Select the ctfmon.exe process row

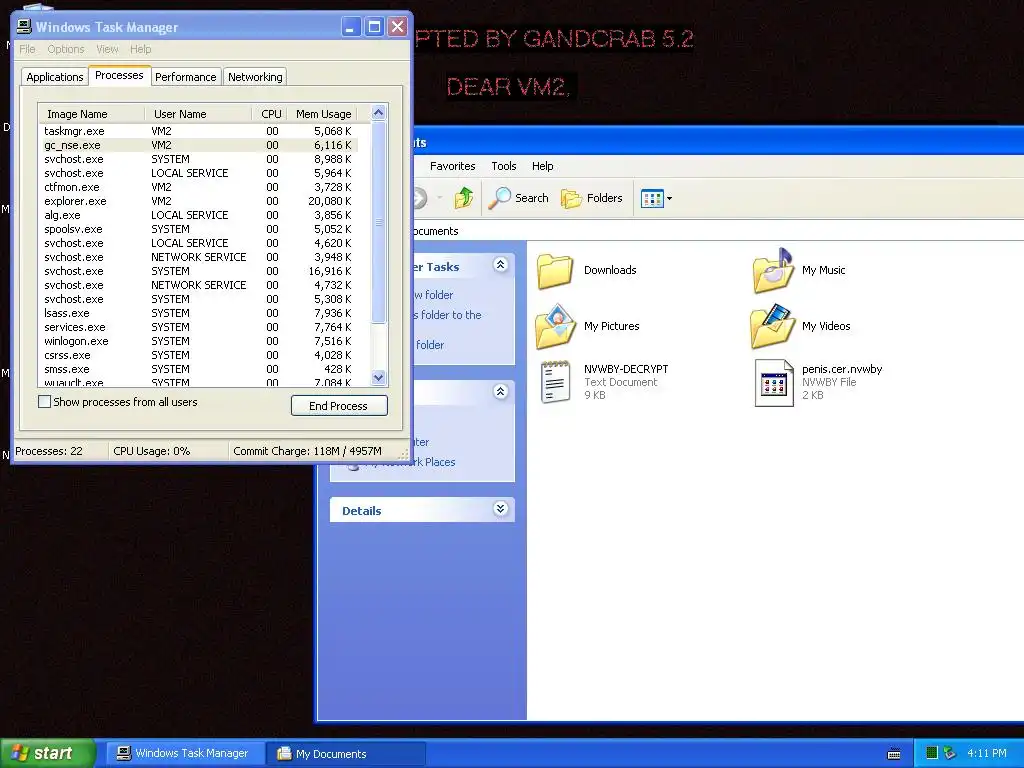[x=199, y=187]
